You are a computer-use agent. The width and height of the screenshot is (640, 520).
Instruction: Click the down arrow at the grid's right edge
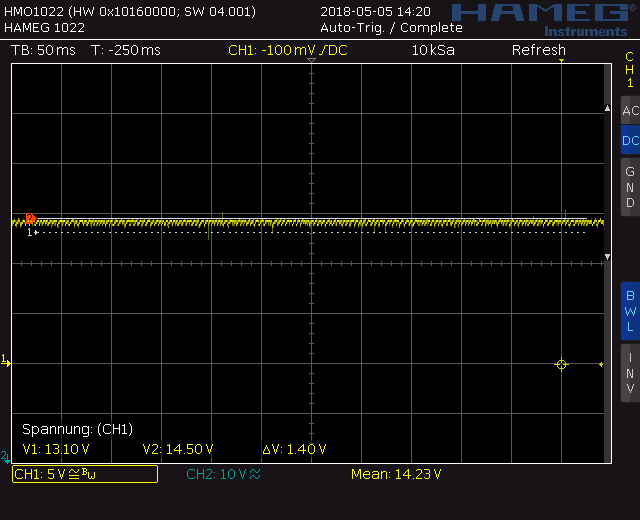[607, 258]
